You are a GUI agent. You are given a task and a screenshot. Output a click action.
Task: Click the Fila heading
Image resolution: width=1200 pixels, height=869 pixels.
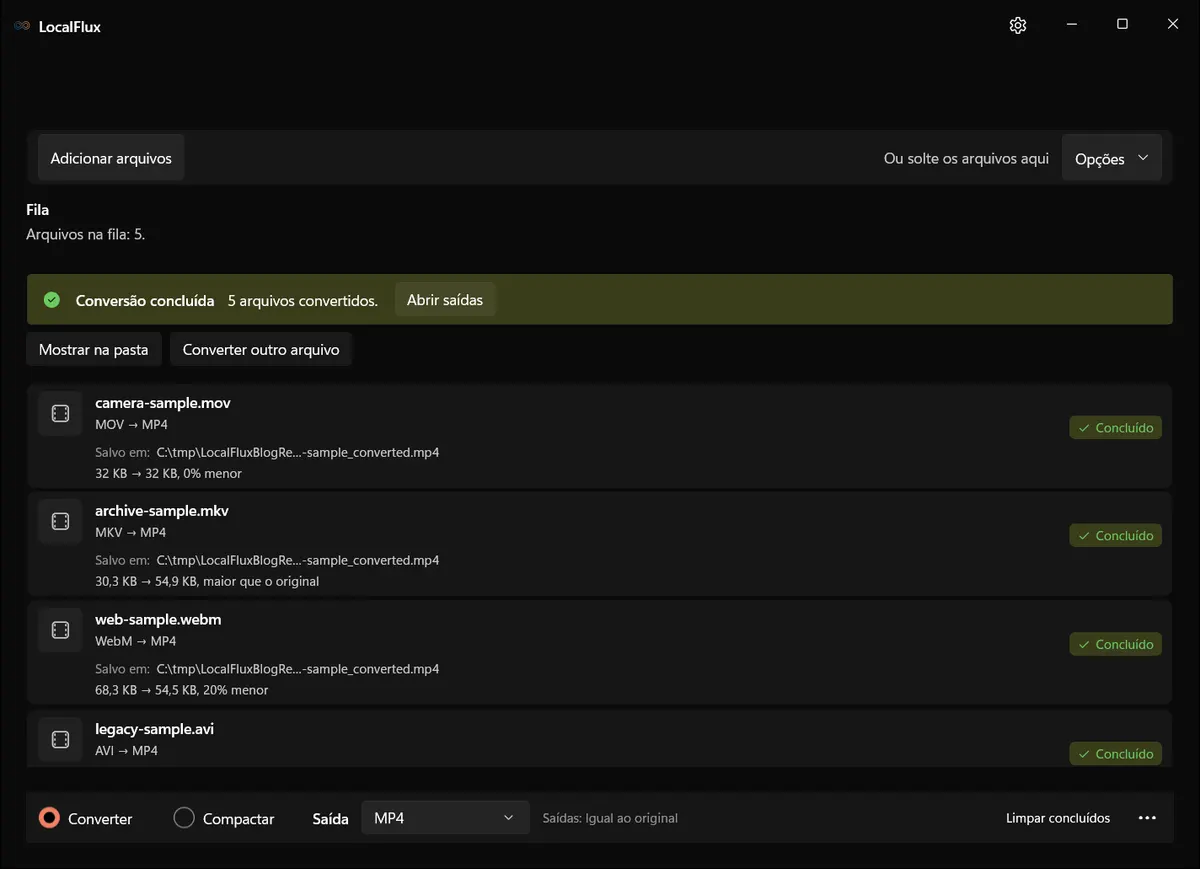coord(37,210)
